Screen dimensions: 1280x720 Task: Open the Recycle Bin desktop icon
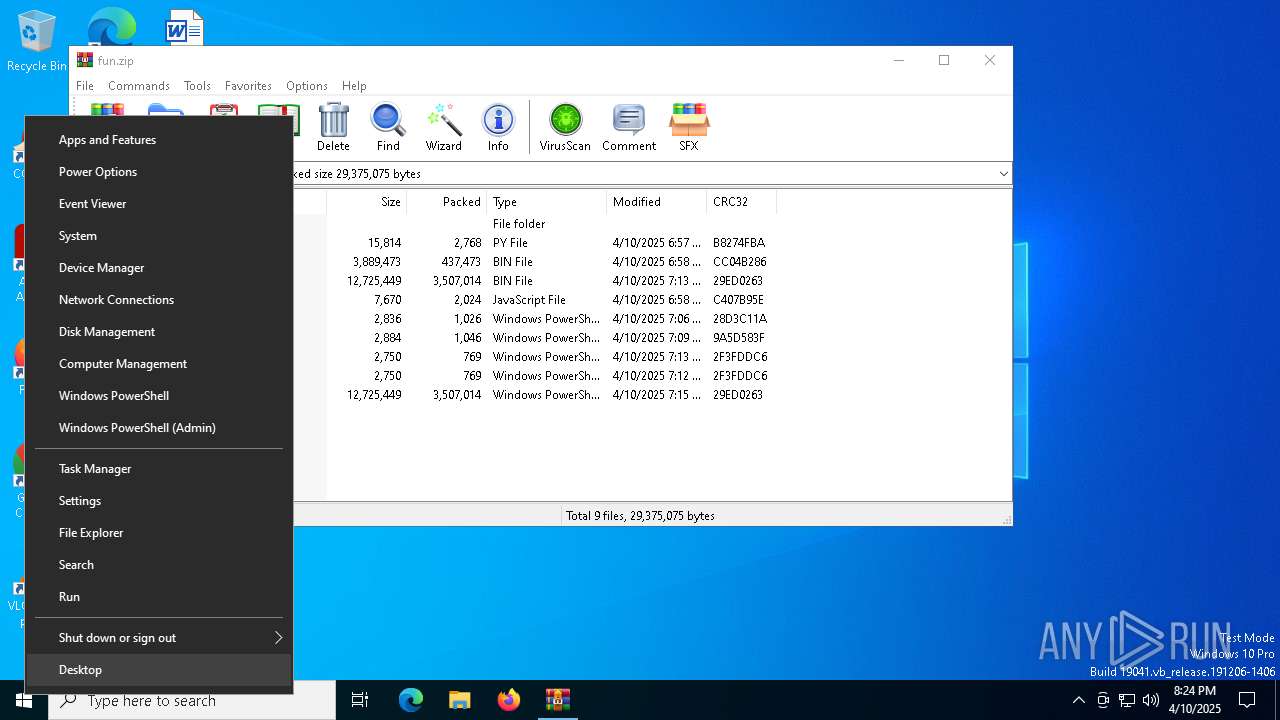coord(36,42)
